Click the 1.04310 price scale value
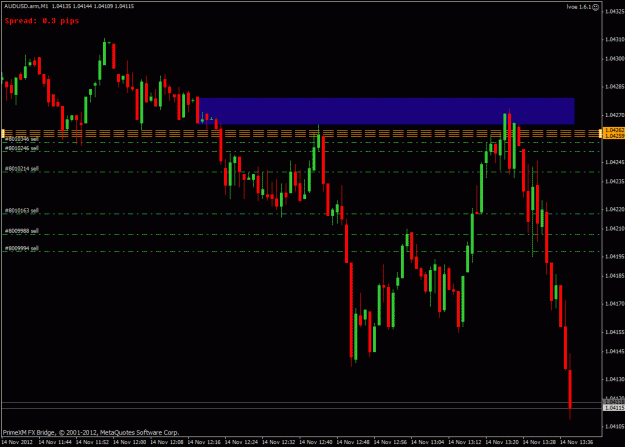The height and width of the screenshot is (447, 625). tap(614, 39)
